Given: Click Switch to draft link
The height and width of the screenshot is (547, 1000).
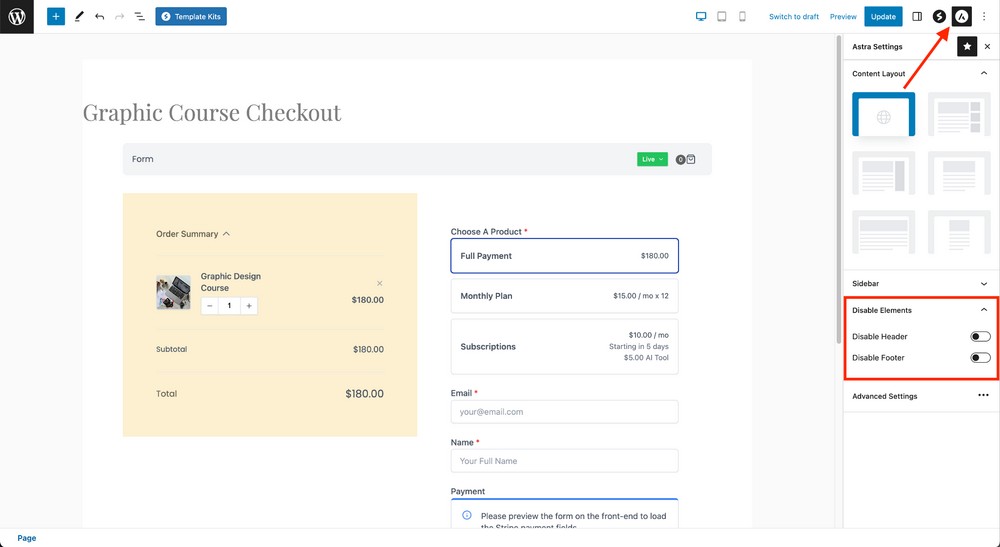Looking at the screenshot, I should coord(794,17).
